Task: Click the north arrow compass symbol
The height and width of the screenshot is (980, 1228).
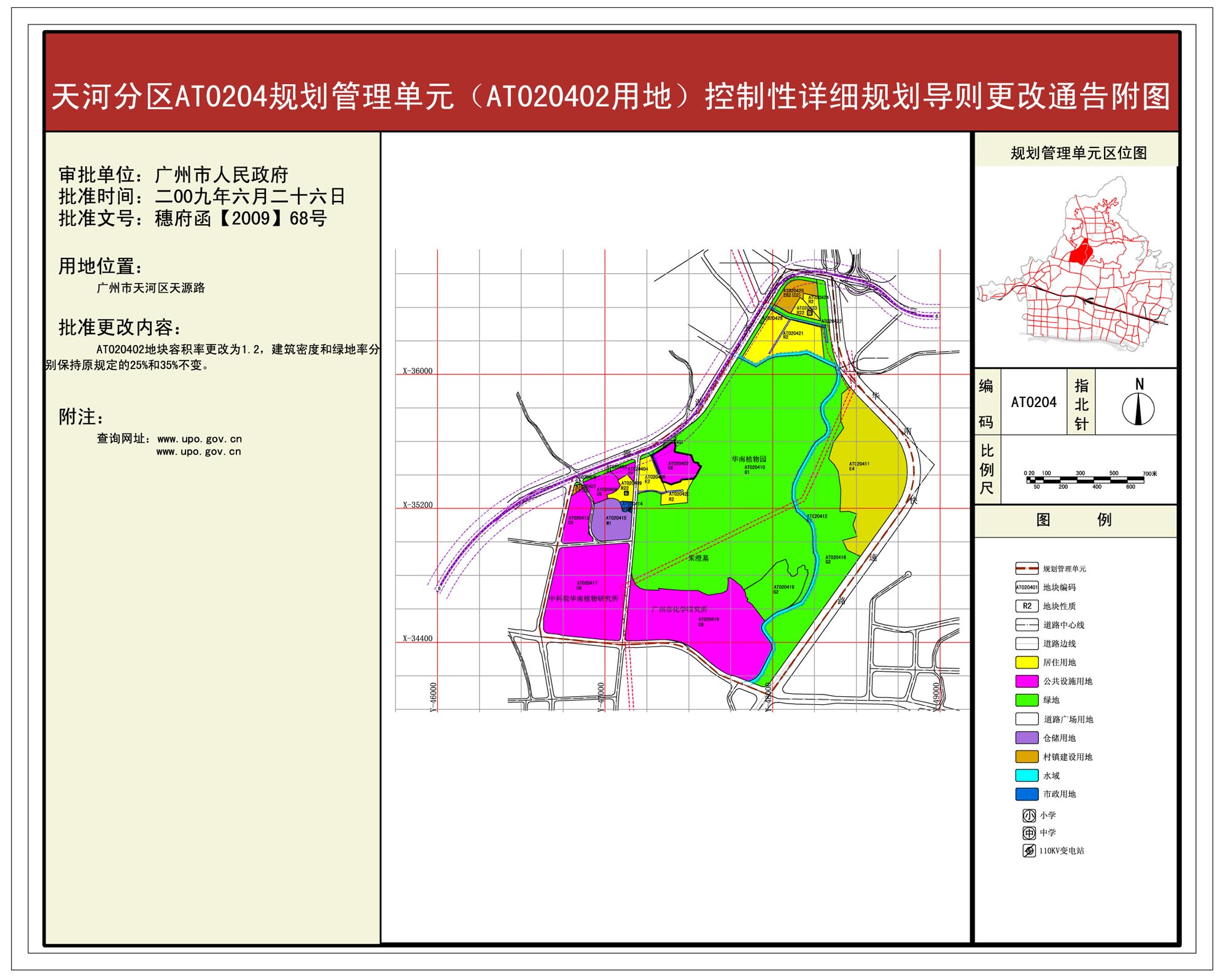Action: point(1138,408)
